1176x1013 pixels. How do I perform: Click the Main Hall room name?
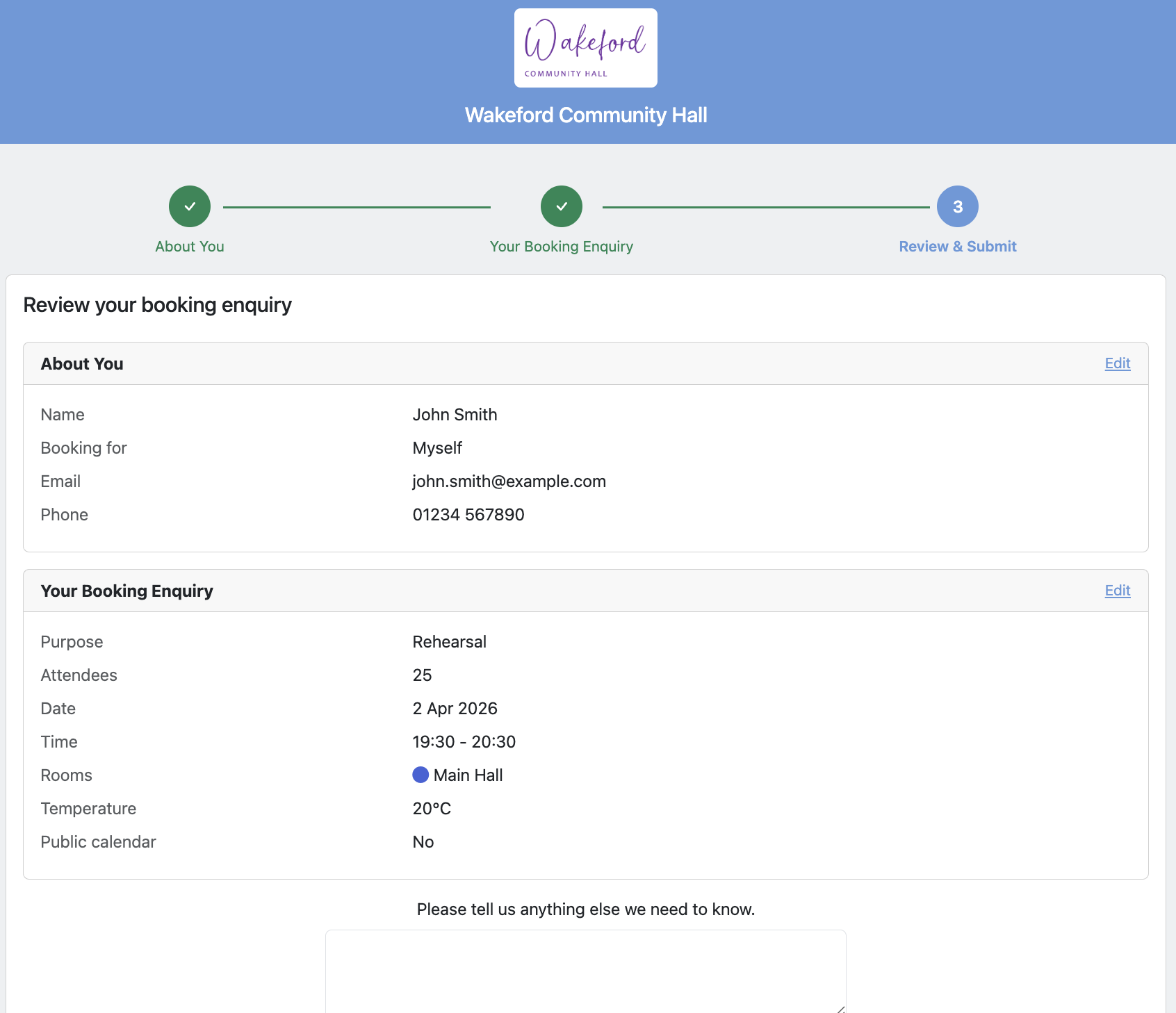(x=468, y=775)
